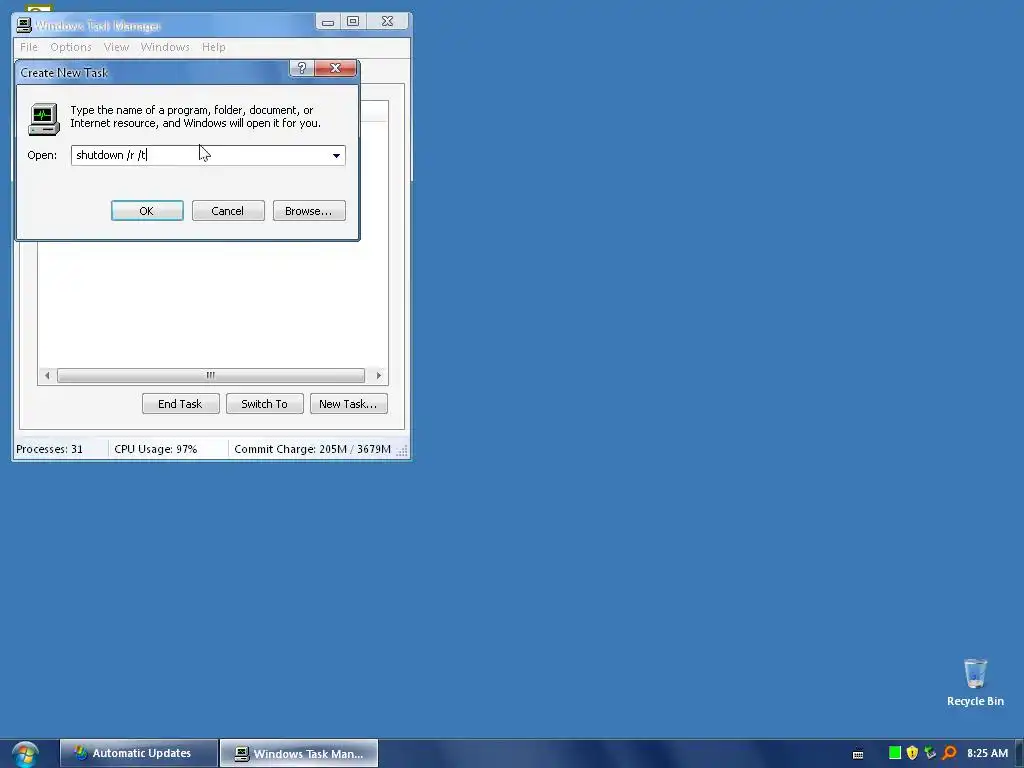Click the 8:25 AM taskbar clock
Image resolution: width=1024 pixels, height=768 pixels.
click(987, 753)
